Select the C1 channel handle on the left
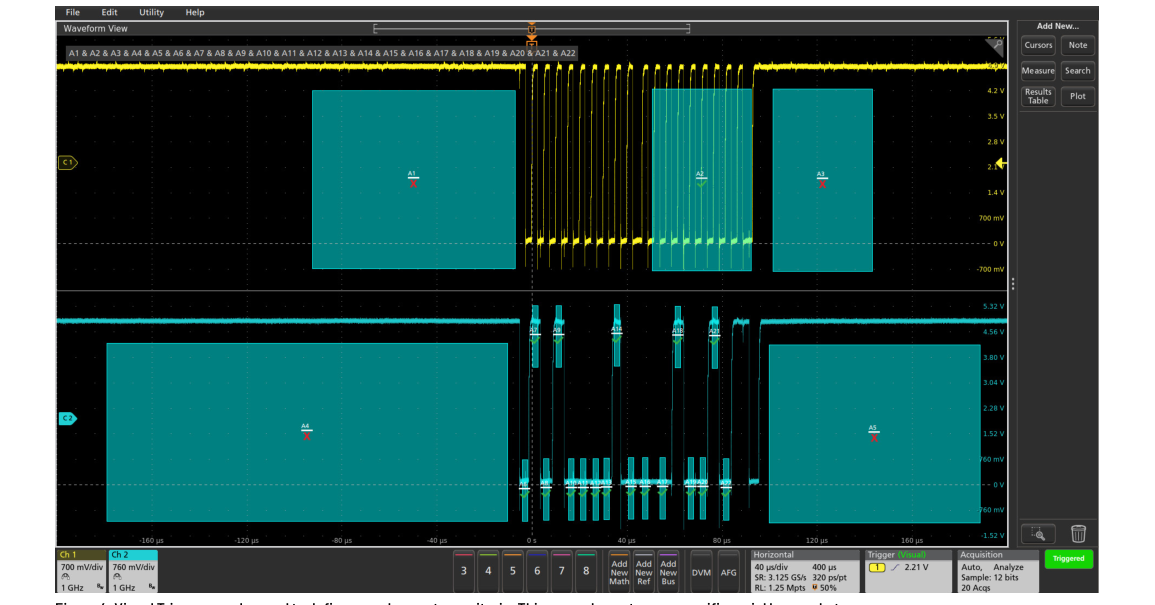This screenshot has height=605, width=1155. [x=68, y=162]
